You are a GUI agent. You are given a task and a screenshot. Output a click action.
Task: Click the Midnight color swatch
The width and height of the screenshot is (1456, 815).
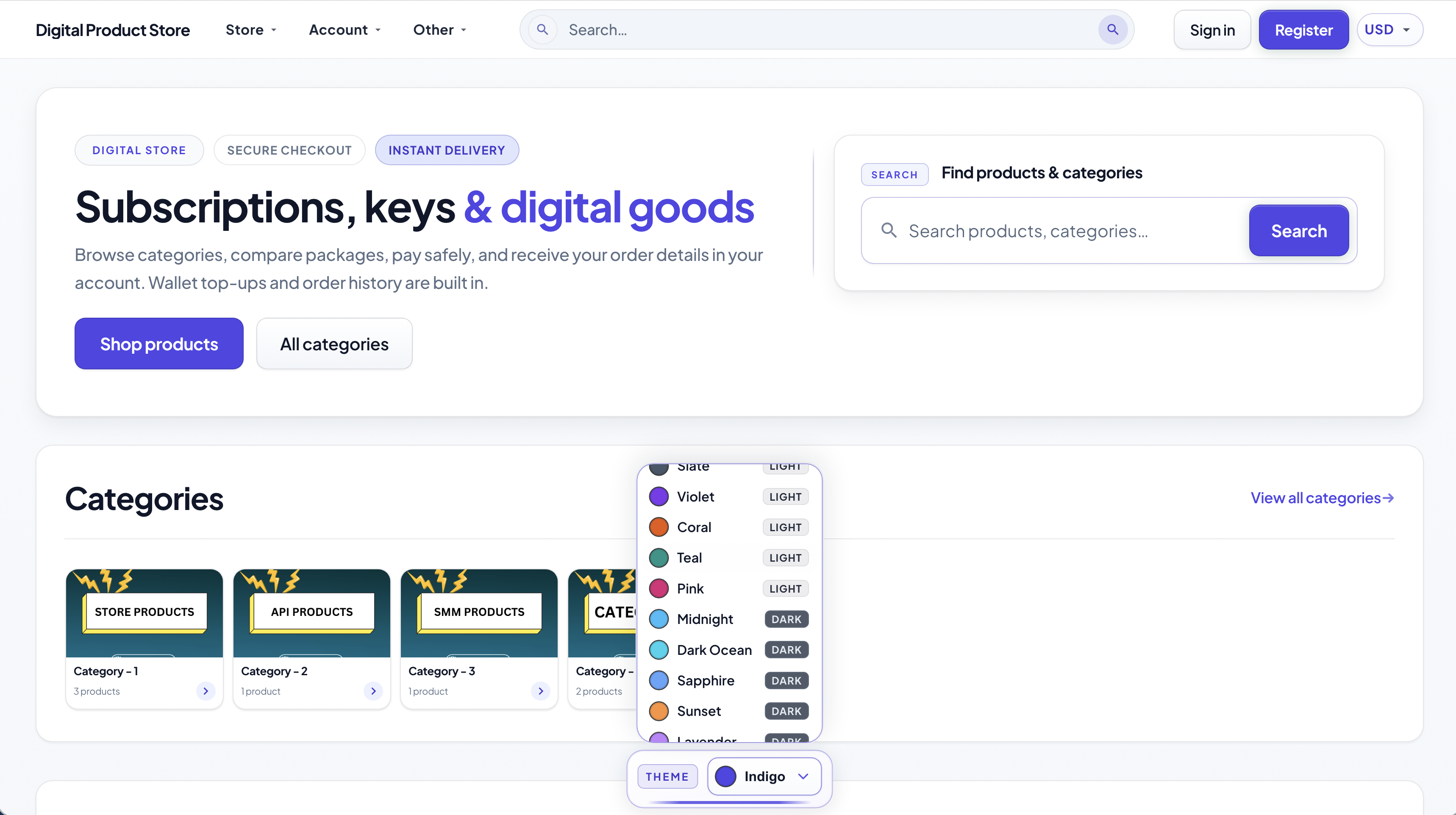point(659,619)
